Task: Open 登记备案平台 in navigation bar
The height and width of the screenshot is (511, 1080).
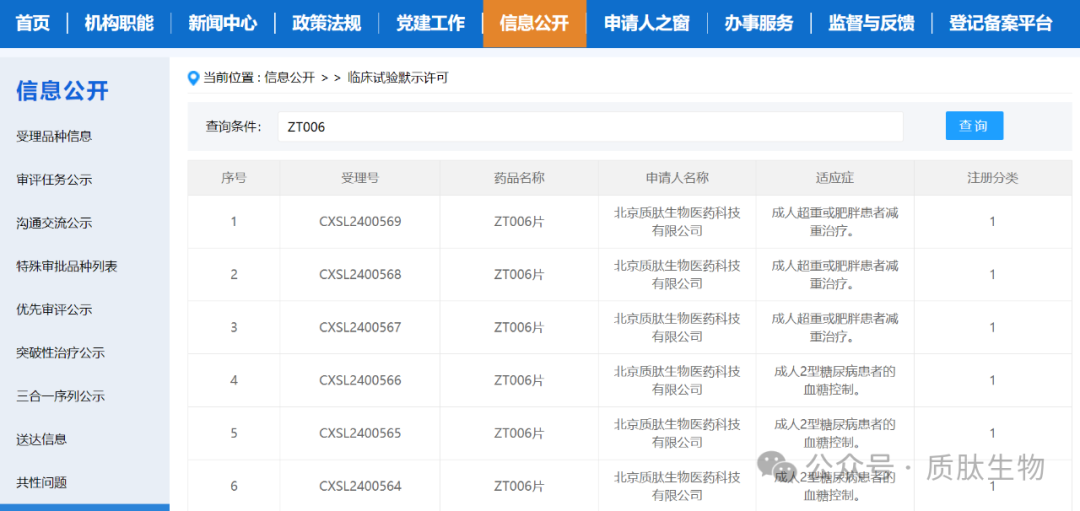Action: (1000, 23)
